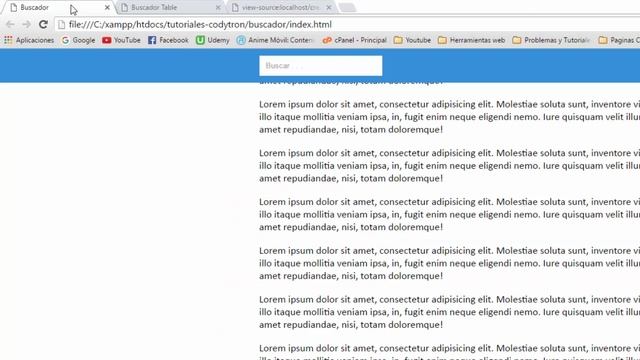The width and height of the screenshot is (640, 360).
Task: Click the page file icon in address bar
Action: [x=61, y=24]
